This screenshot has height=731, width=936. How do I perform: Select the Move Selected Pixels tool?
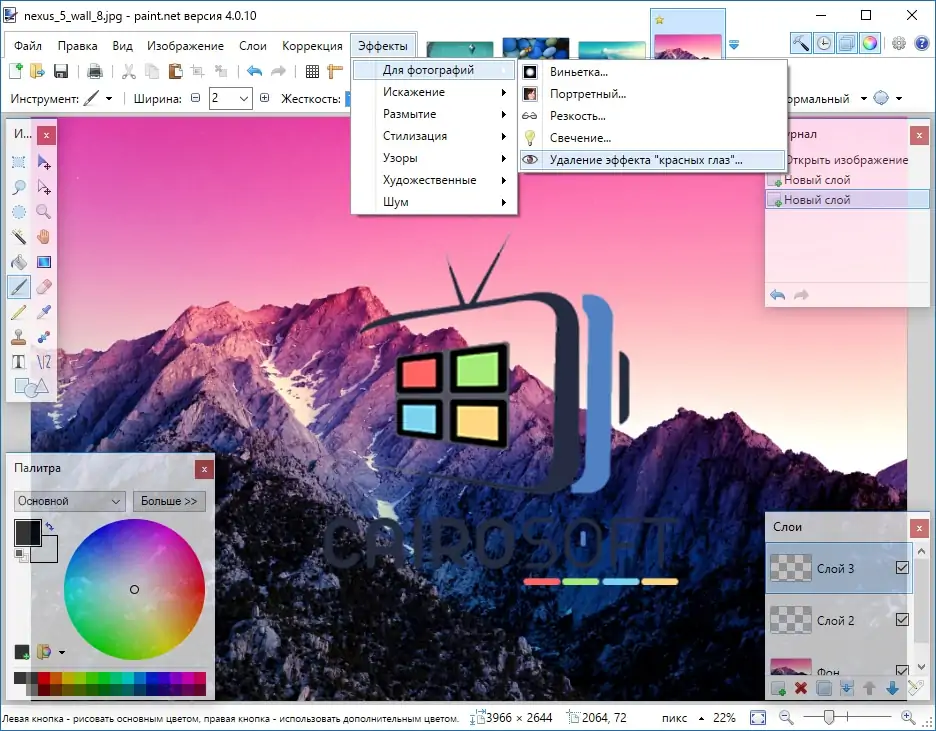[x=44, y=162]
